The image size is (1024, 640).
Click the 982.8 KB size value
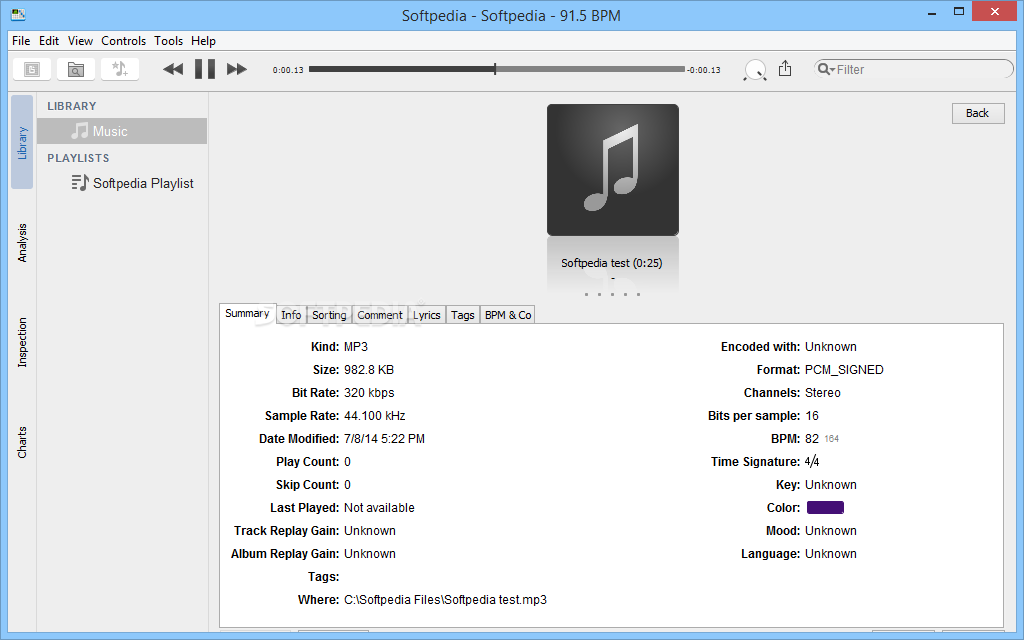[369, 370]
